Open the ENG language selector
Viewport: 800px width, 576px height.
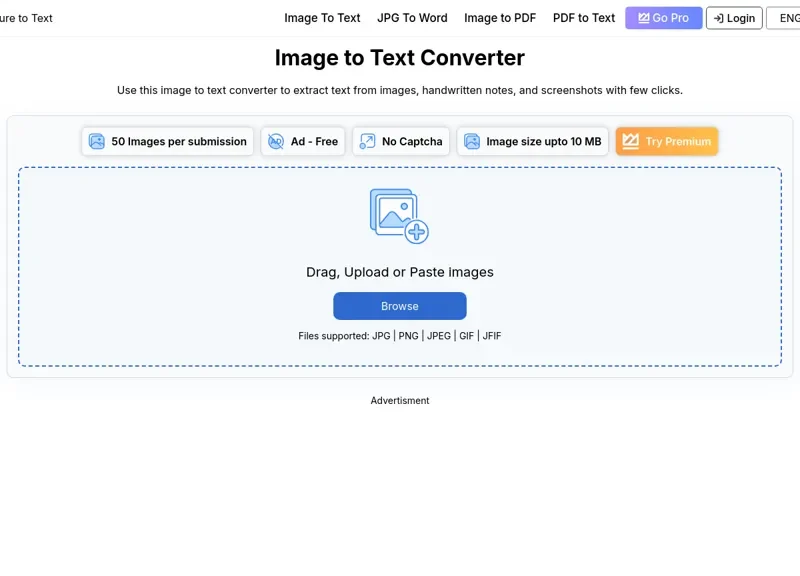point(788,17)
